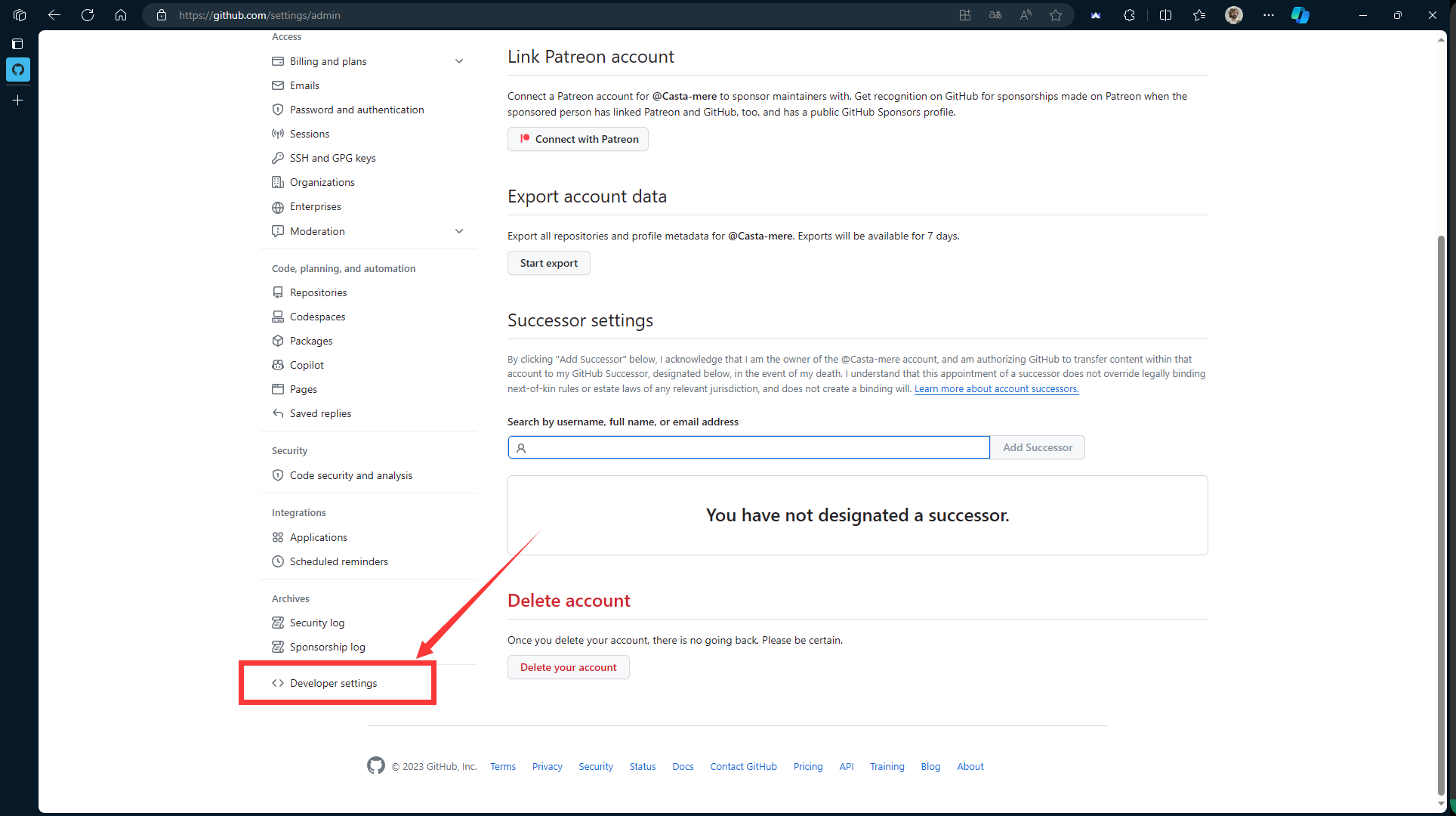The width and height of the screenshot is (1456, 816).
Task: Open Sessions settings
Action: click(310, 134)
